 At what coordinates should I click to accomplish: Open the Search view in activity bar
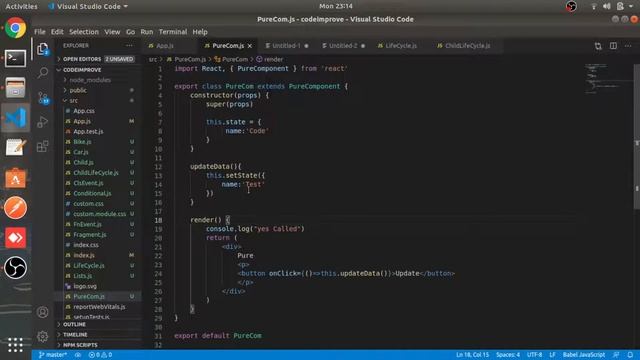[x=42, y=73]
